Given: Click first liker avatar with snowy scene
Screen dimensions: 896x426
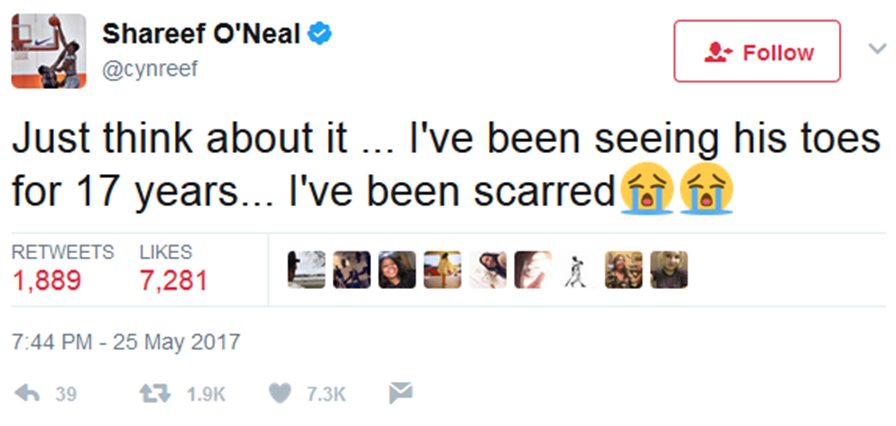Looking at the screenshot, I should coord(306,270).
